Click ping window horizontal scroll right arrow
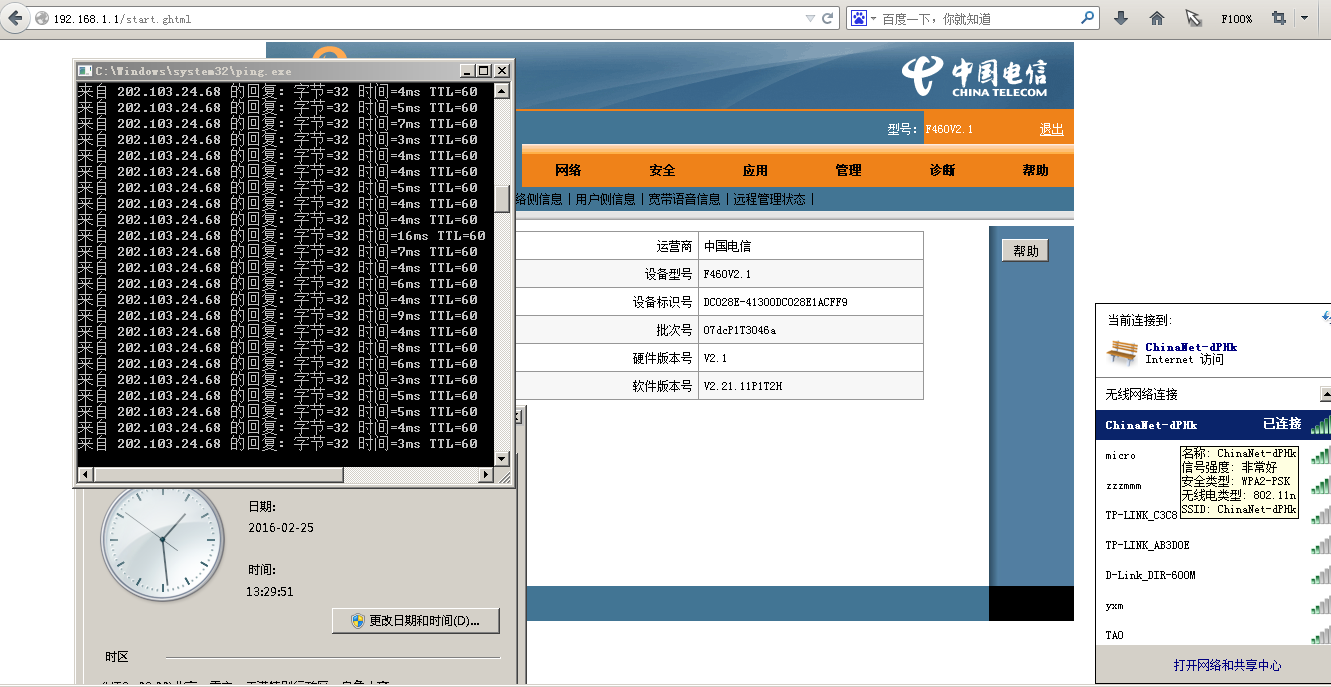The height and width of the screenshot is (687, 1331). 486,475
